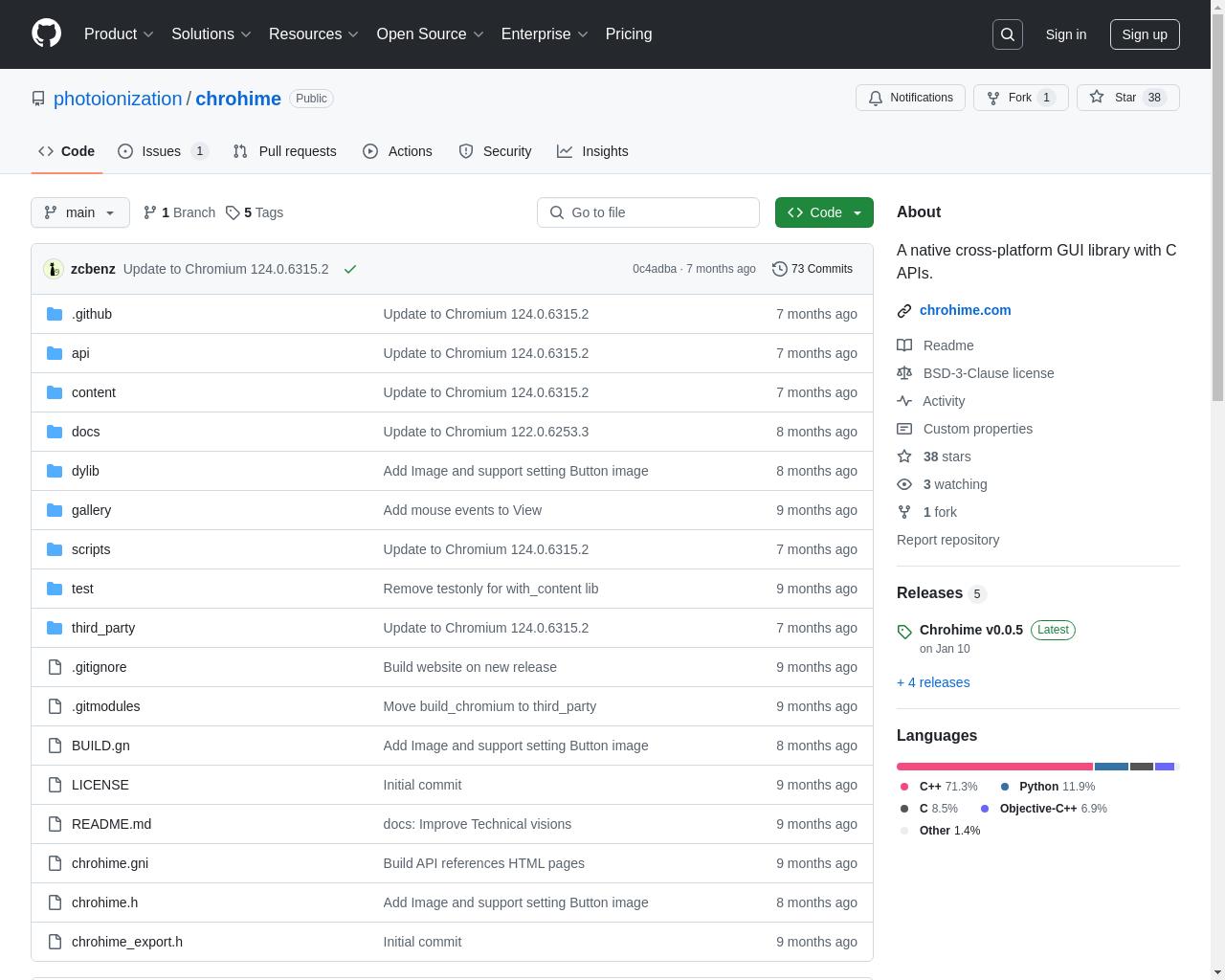Open the gallery folder icon
The width and height of the screenshot is (1225, 980).
[x=55, y=510]
